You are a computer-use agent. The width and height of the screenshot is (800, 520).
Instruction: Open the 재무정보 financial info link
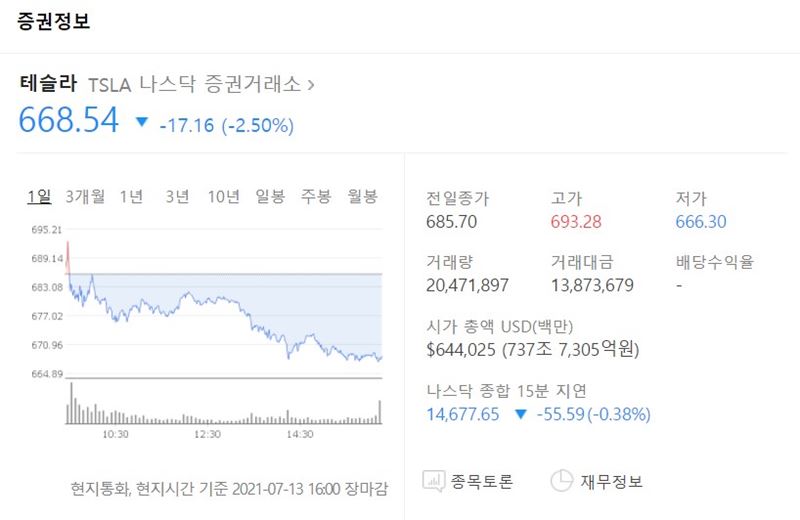pos(612,482)
